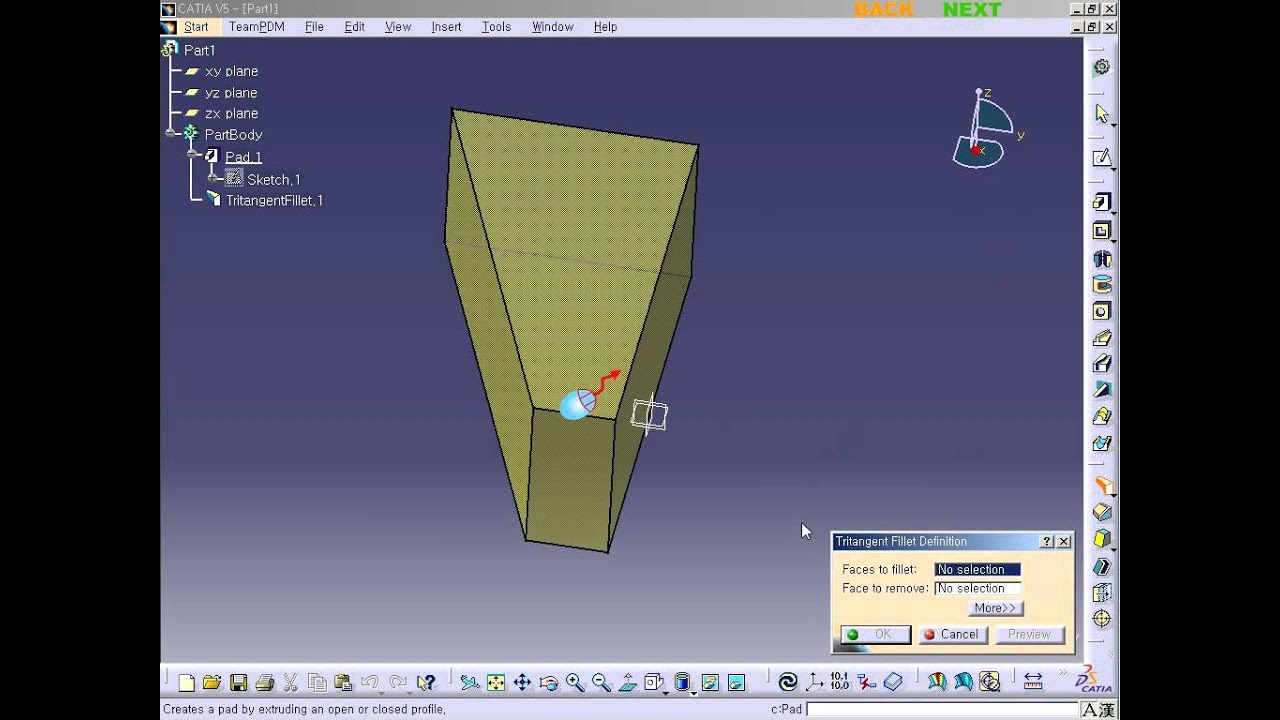Collapse the Pad.1 tree node
Screen dimensions: 1280x720
tap(193, 156)
